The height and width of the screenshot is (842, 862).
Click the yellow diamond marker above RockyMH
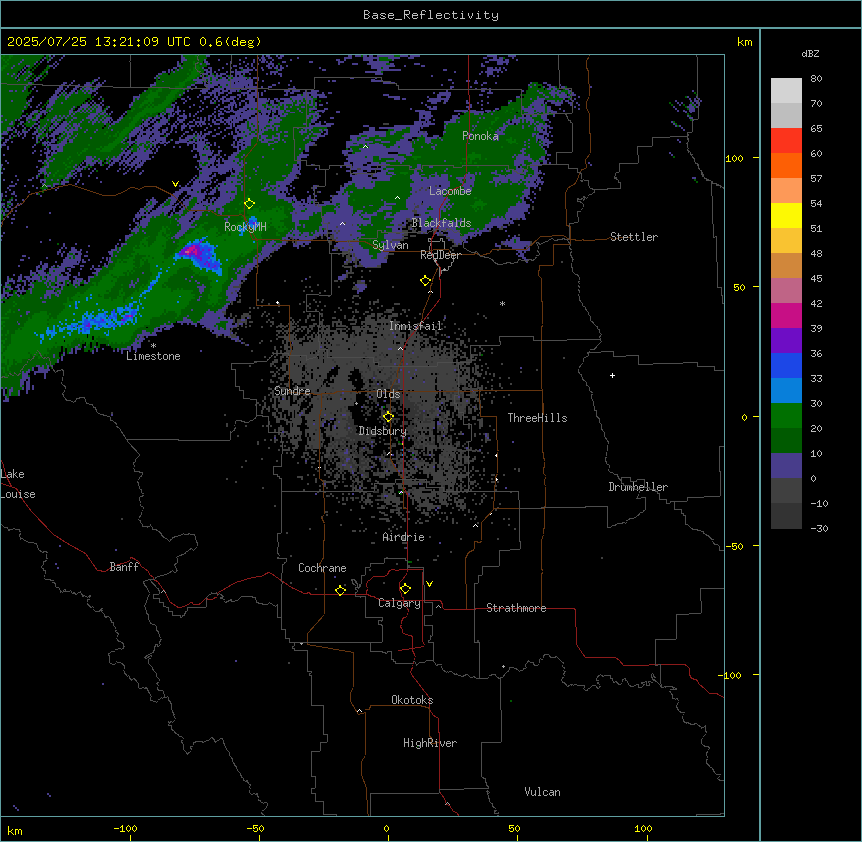(x=249, y=204)
